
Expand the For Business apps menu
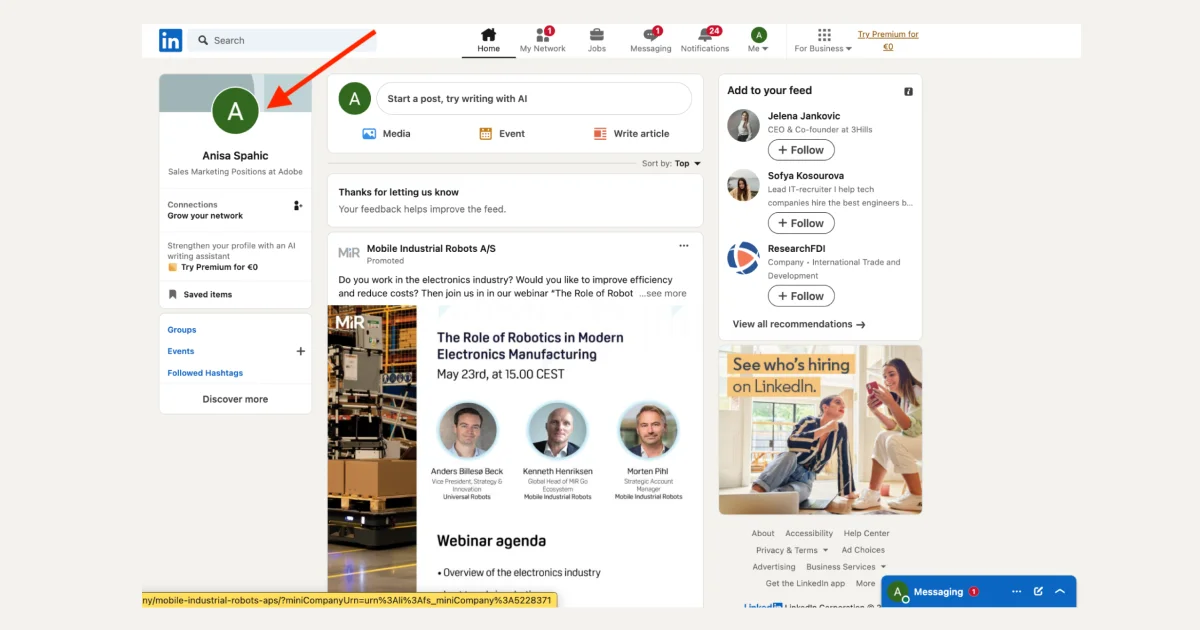pos(823,40)
